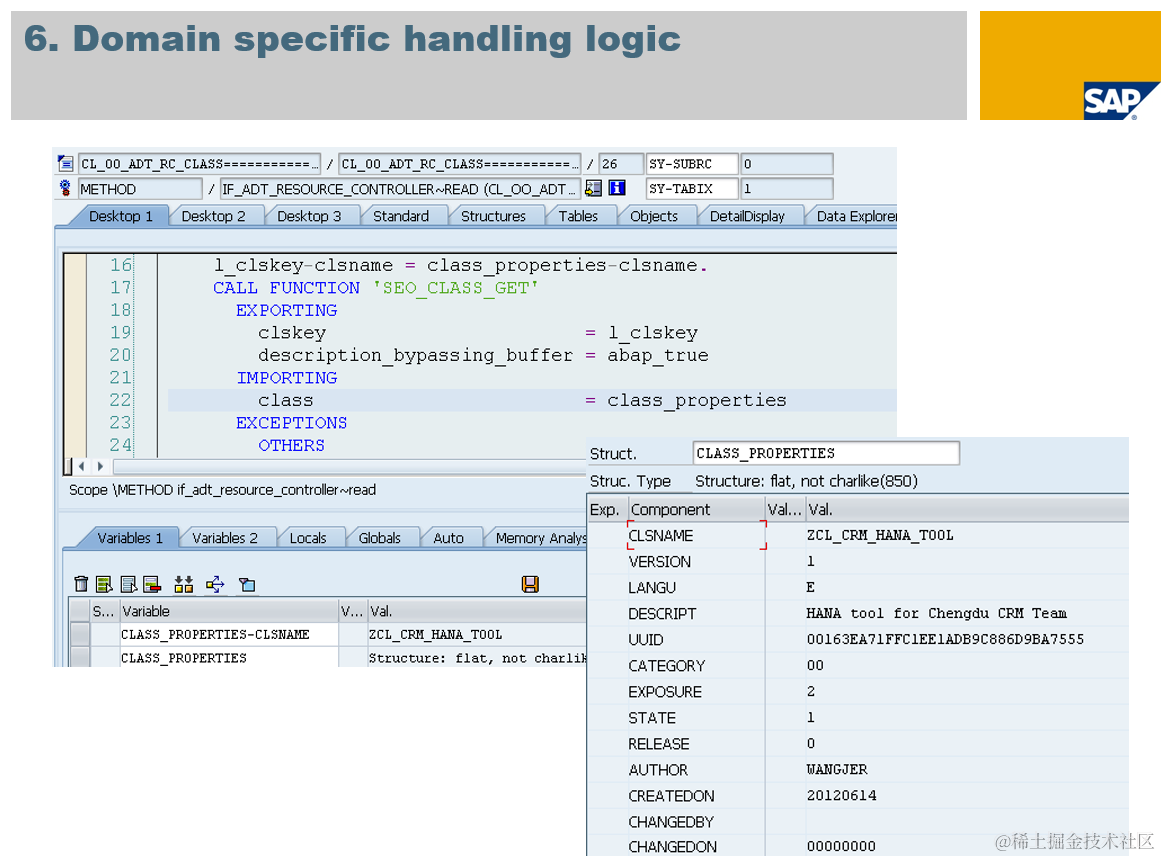Open the Desktop 3 tab
The height and width of the screenshot is (858, 1161).
point(309,216)
